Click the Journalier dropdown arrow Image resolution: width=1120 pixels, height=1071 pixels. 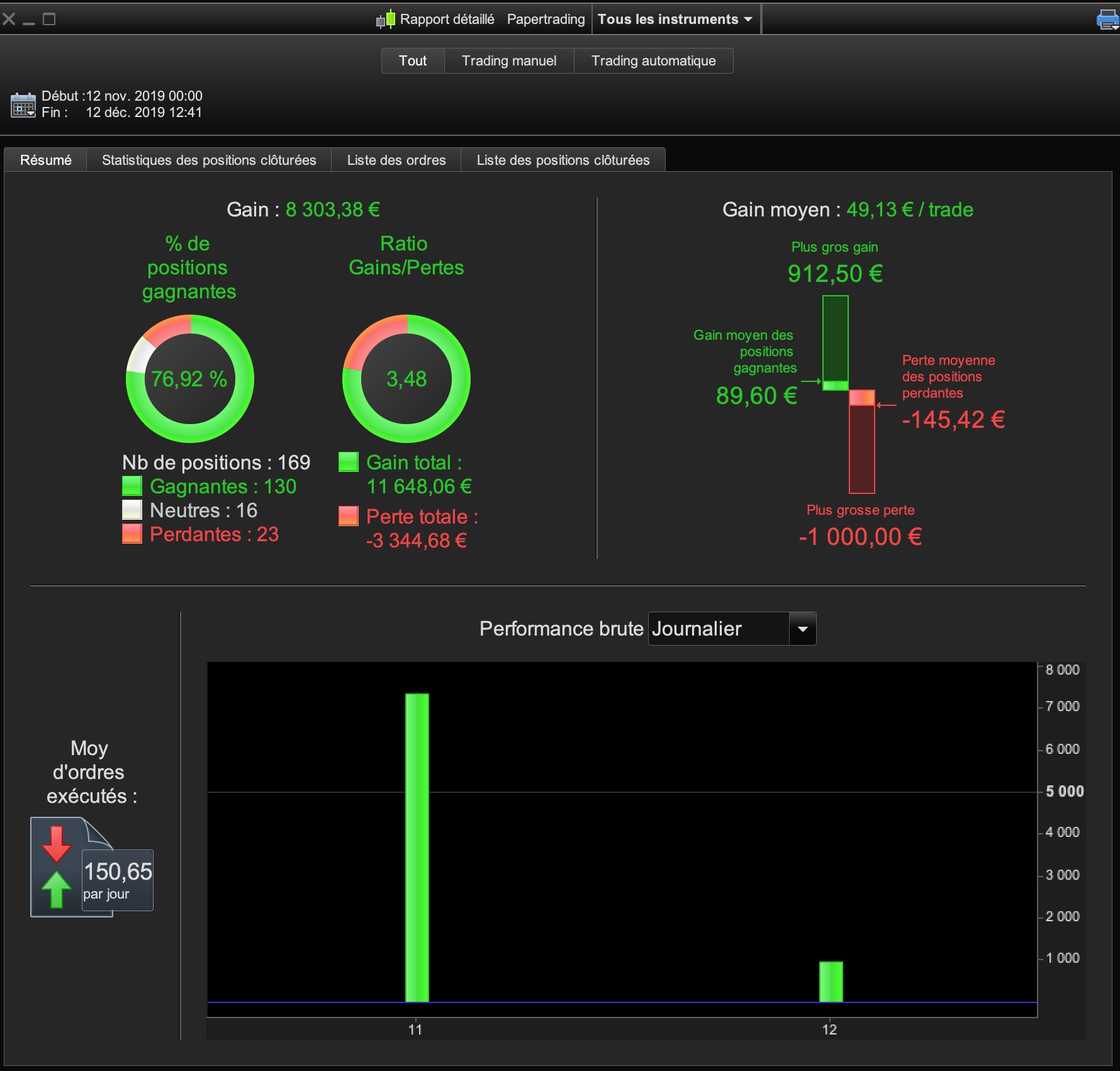click(802, 629)
